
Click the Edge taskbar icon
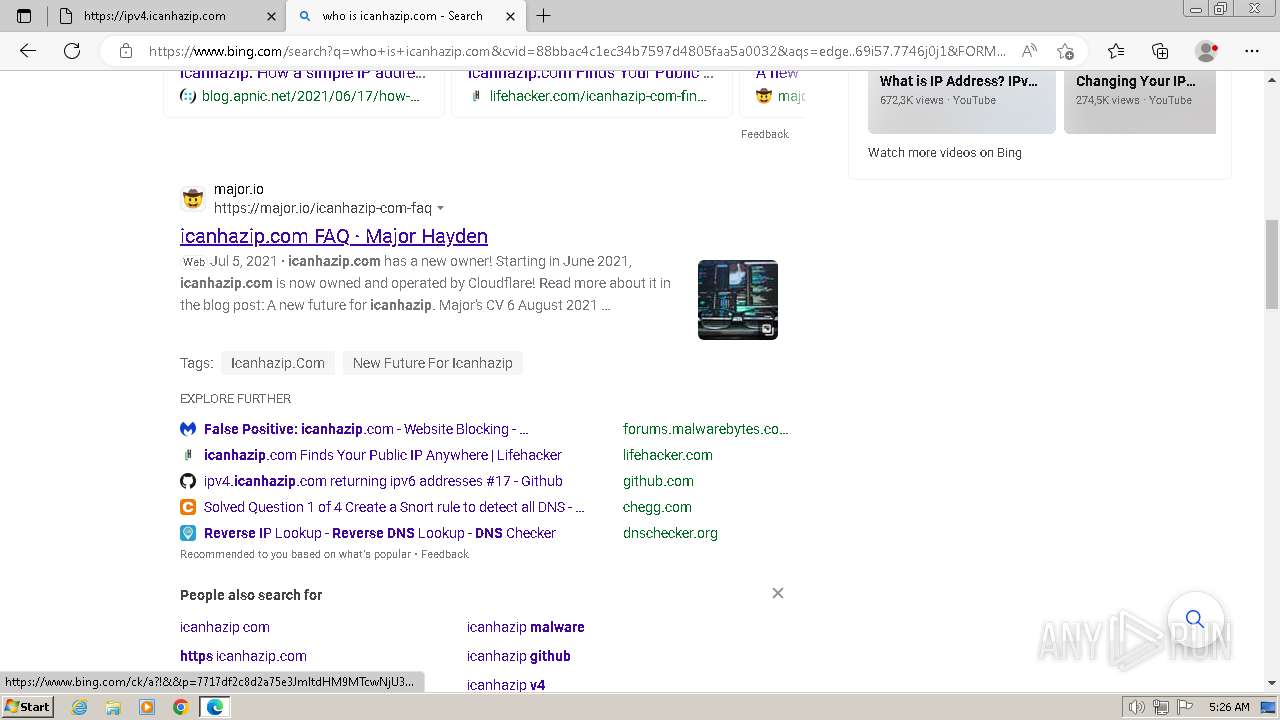coord(215,707)
